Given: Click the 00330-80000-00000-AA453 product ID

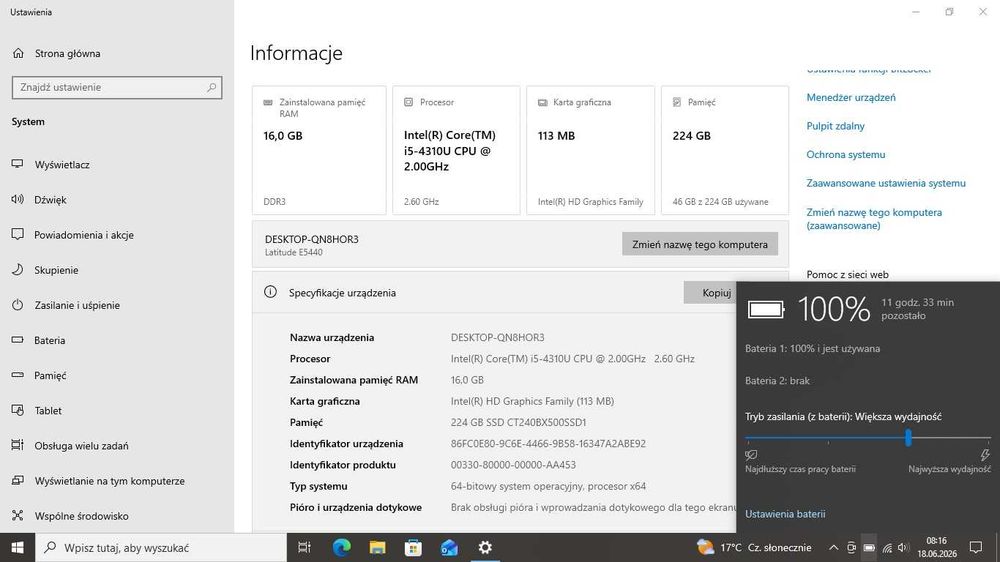Looking at the screenshot, I should (x=513, y=465).
